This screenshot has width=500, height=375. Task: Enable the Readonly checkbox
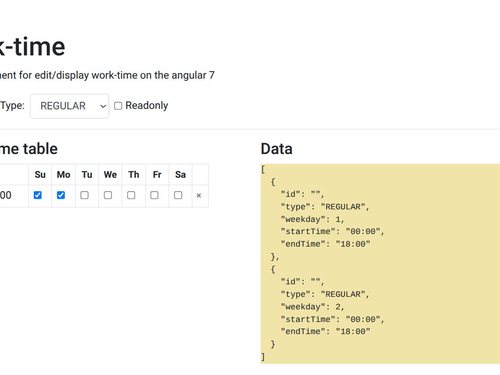118,106
